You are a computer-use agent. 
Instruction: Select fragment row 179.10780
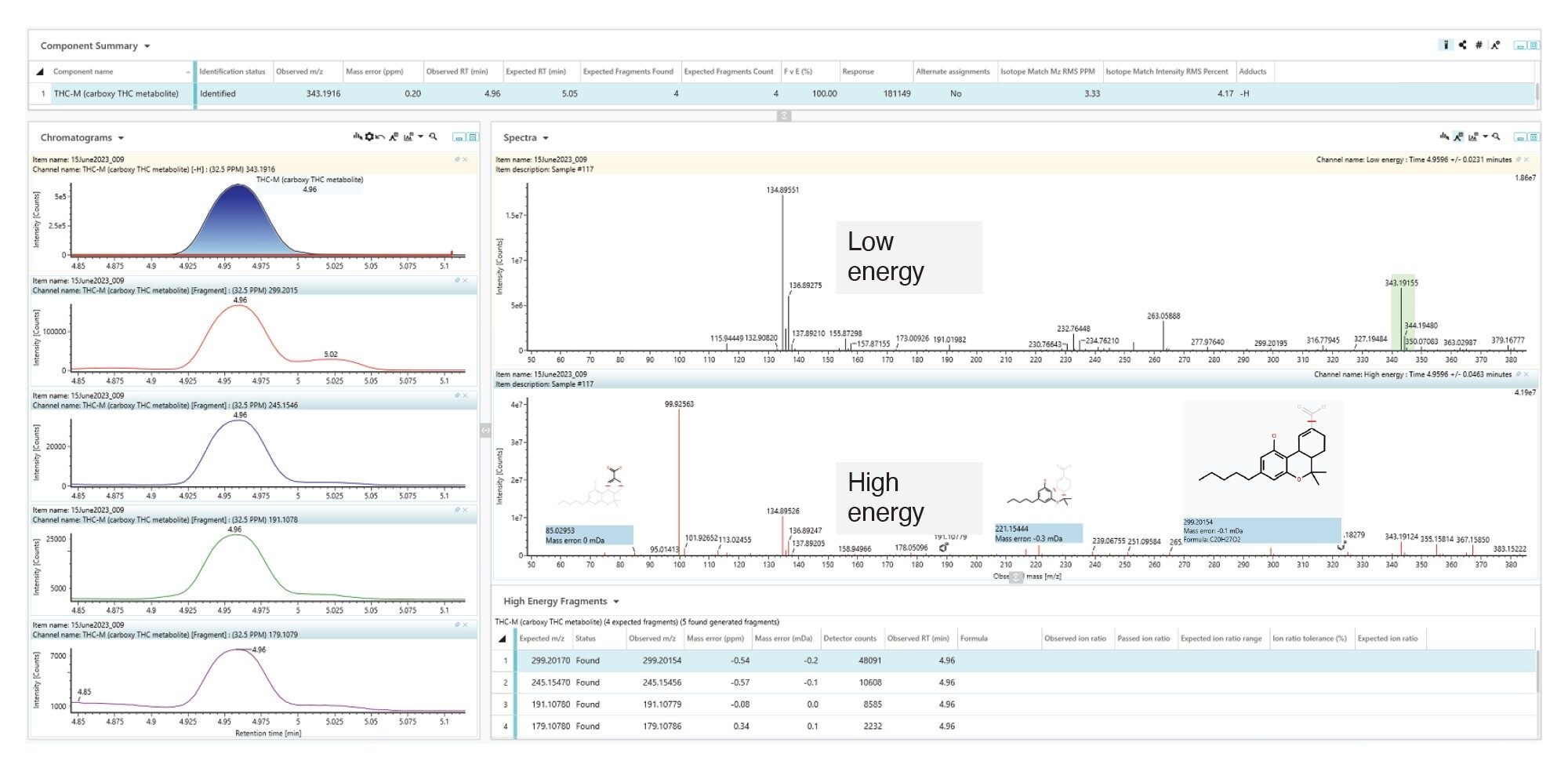1015,726
